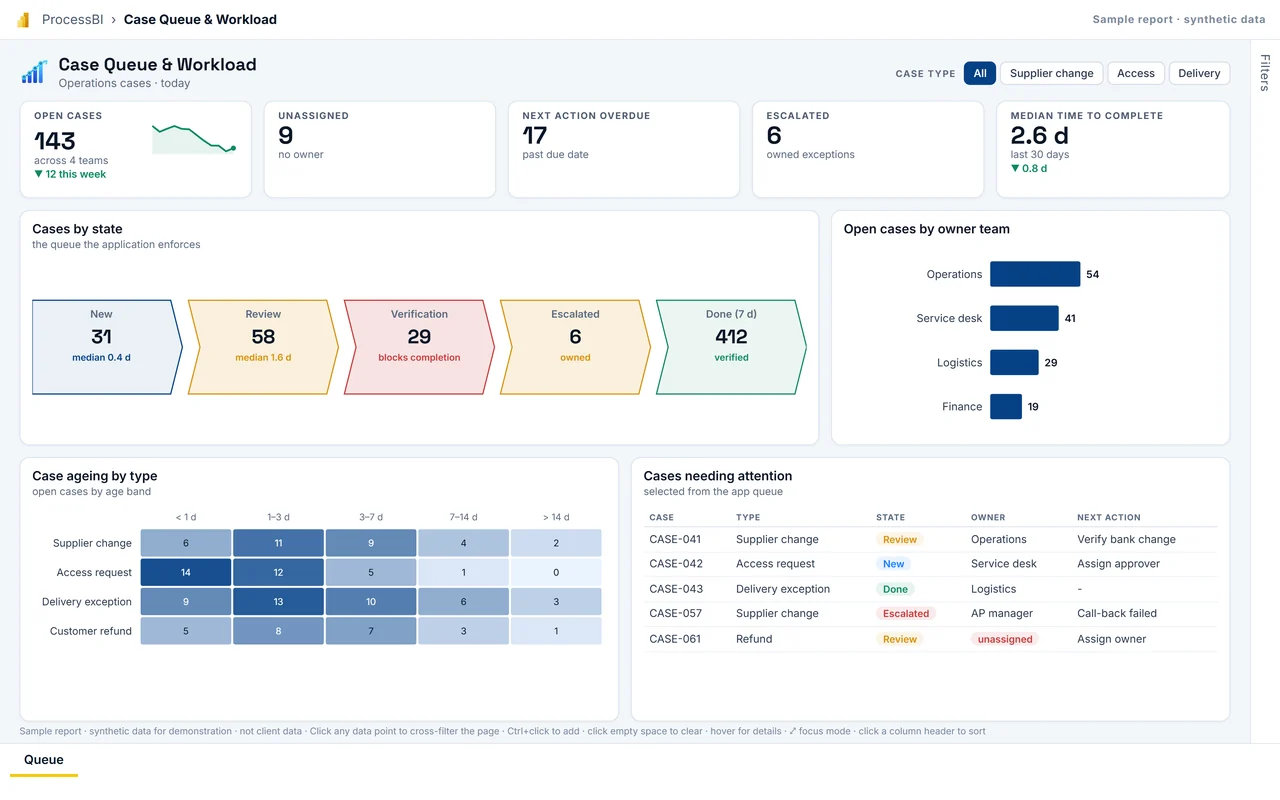Sort table by STATE column header
The height and width of the screenshot is (800, 1280).
pos(890,517)
